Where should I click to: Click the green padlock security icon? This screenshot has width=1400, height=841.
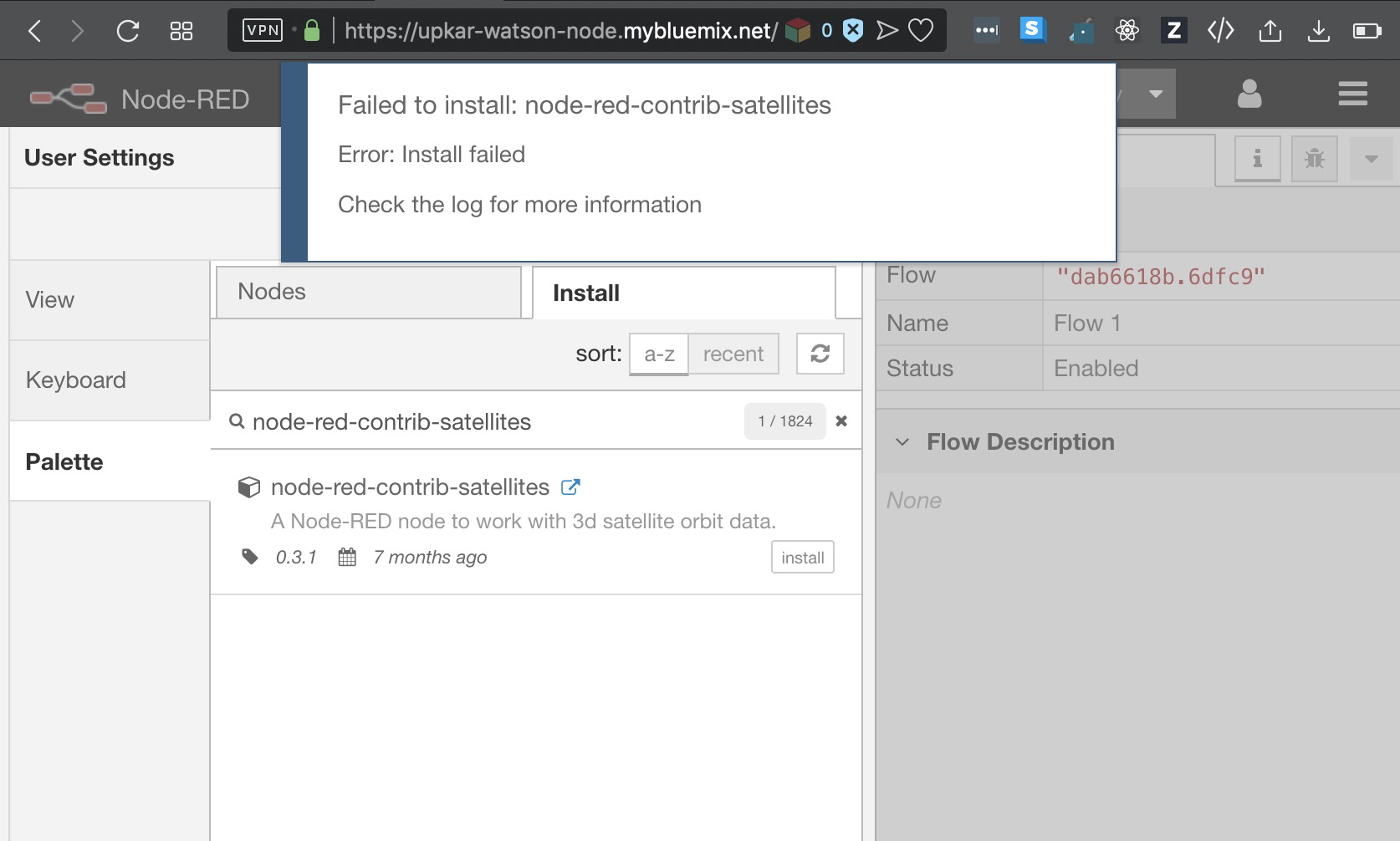pyautogui.click(x=312, y=31)
